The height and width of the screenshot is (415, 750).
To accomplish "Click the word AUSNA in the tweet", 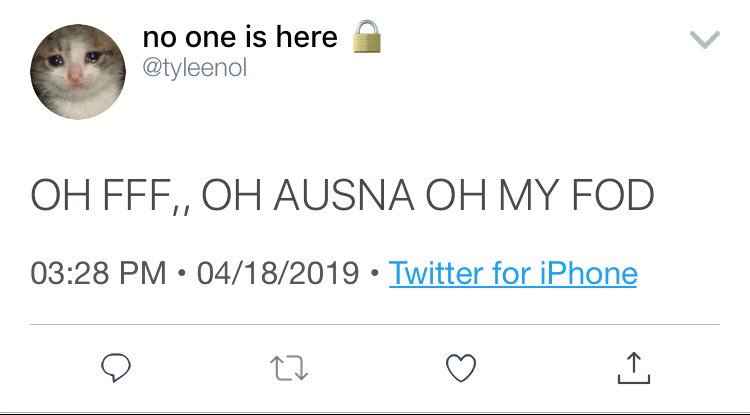I will coord(343,195).
